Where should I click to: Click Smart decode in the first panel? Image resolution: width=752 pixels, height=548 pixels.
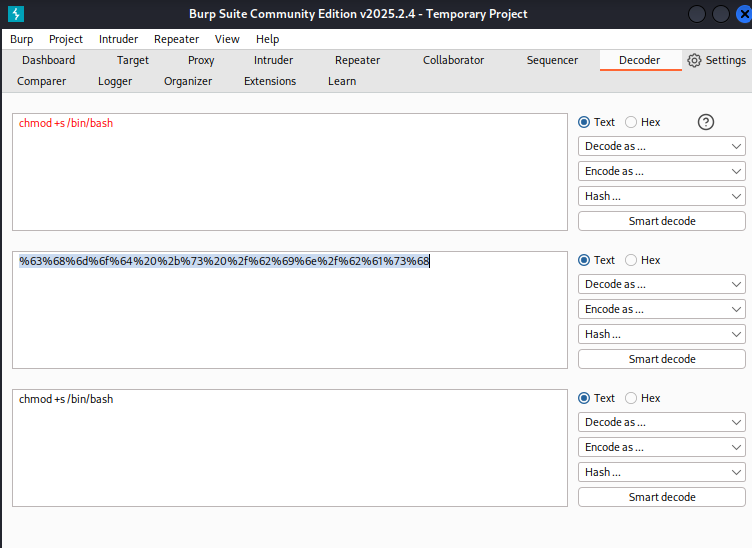point(661,221)
